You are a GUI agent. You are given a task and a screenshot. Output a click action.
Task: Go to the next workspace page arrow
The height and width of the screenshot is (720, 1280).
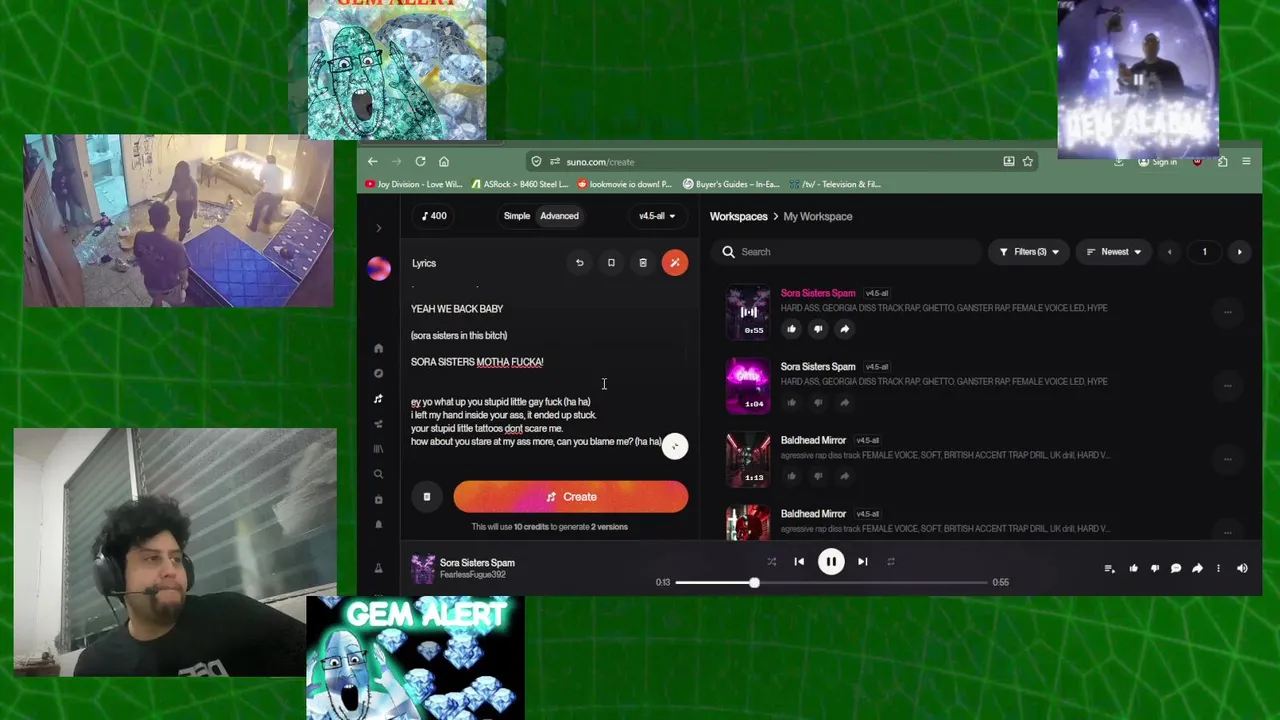coord(1239,252)
